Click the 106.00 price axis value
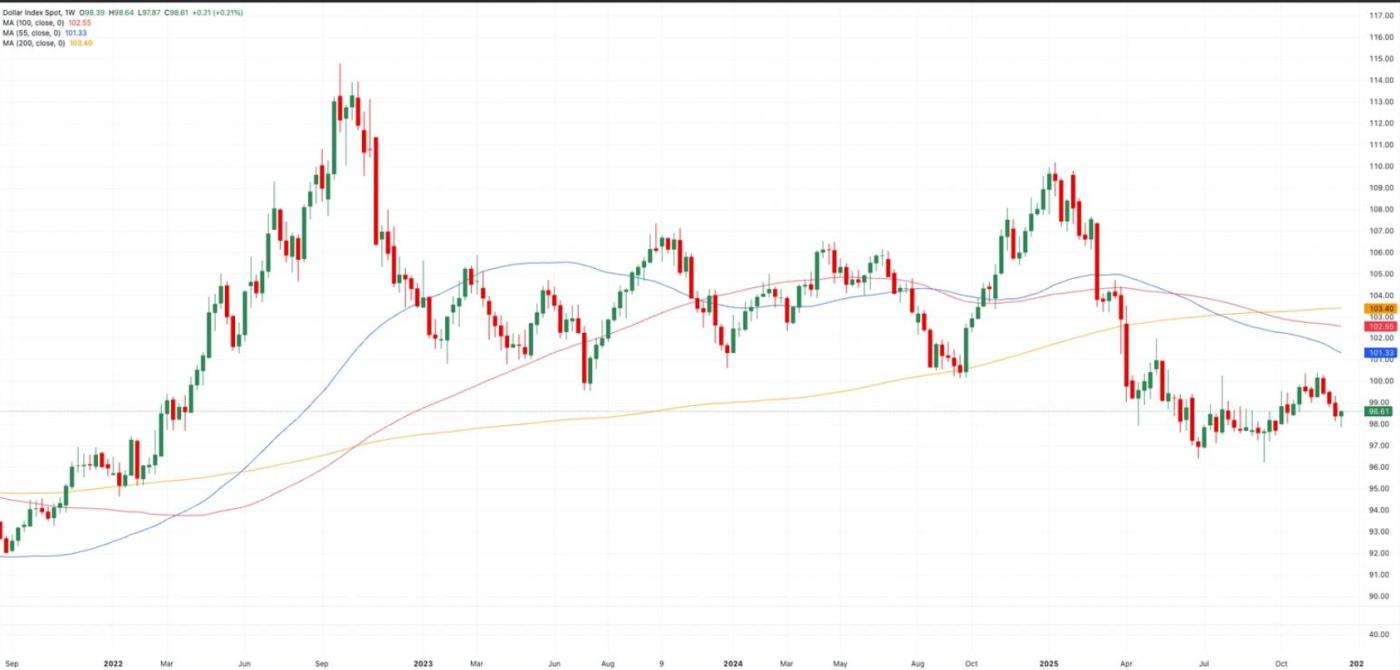Viewport: 1400px width, 670px height. point(1381,252)
